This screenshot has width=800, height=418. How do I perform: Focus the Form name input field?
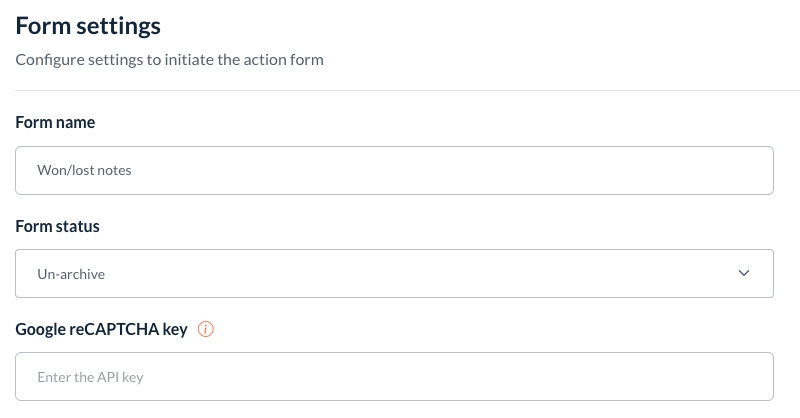[394, 170]
